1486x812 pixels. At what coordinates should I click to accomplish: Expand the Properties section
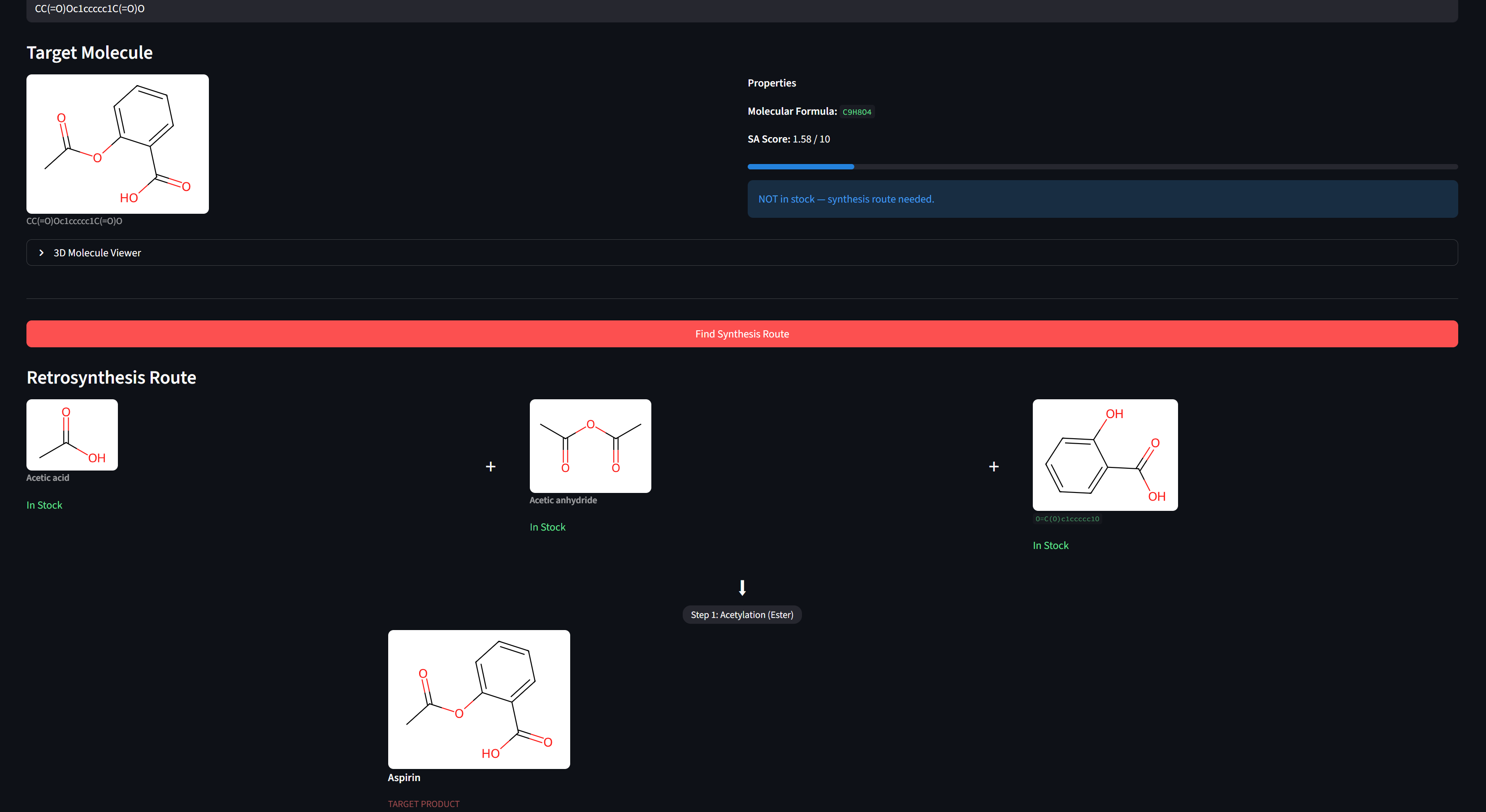pyautogui.click(x=771, y=82)
